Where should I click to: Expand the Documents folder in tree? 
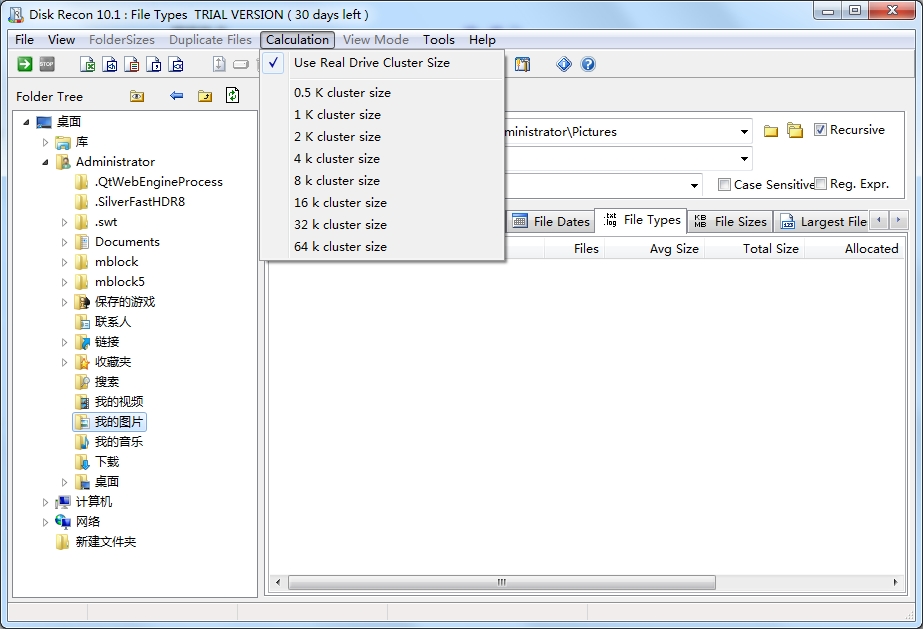tap(65, 242)
